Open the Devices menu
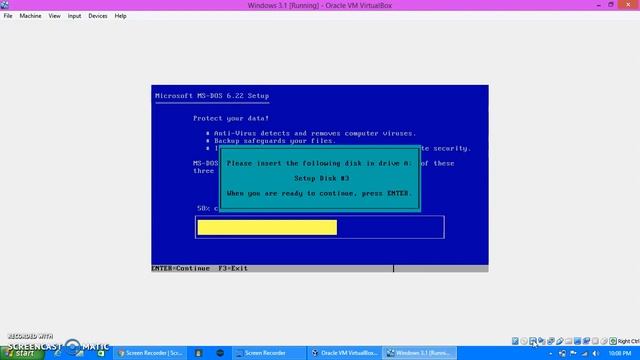The image size is (640, 360). [x=98, y=16]
